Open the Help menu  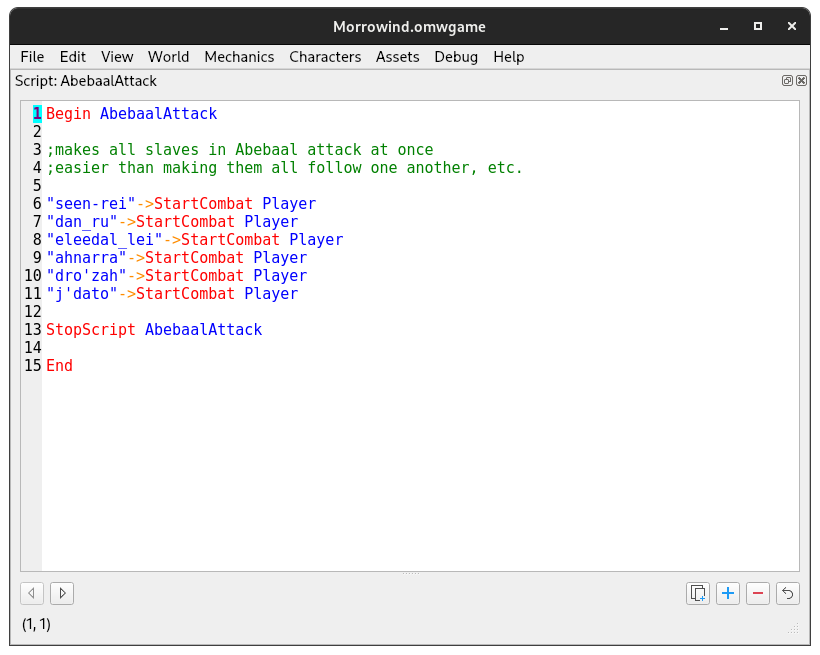click(x=508, y=57)
